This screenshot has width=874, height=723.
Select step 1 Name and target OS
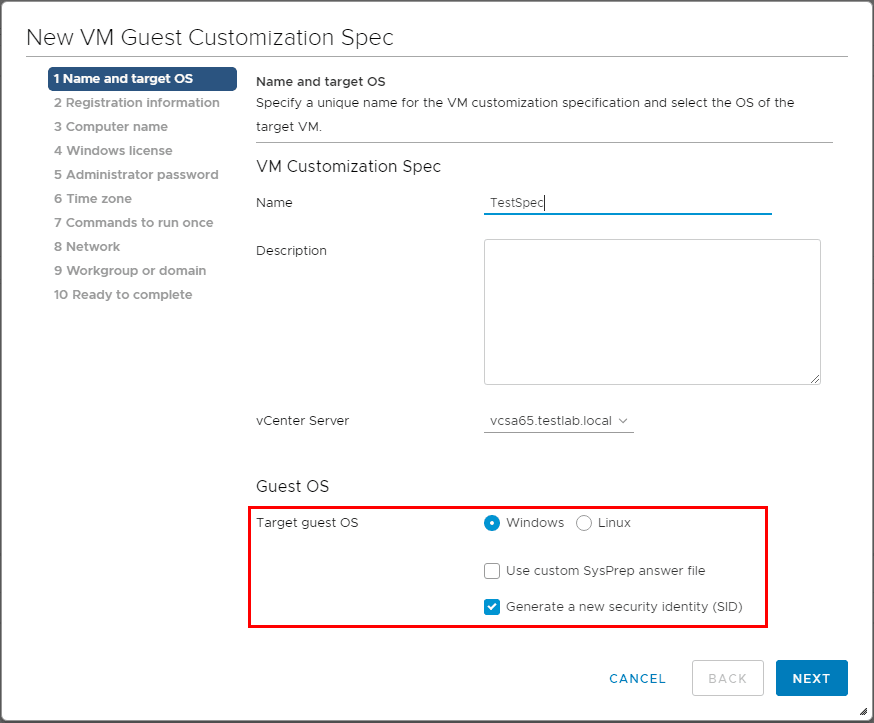(142, 79)
